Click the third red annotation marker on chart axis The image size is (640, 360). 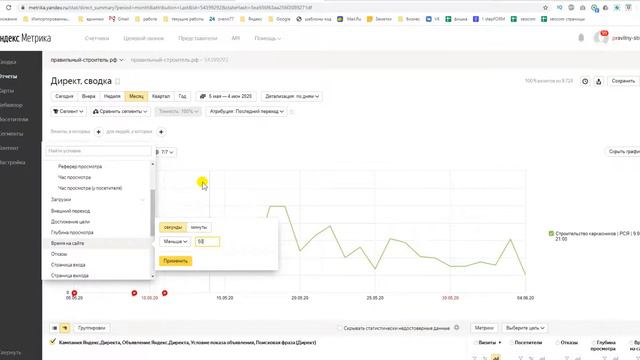coord(164,293)
